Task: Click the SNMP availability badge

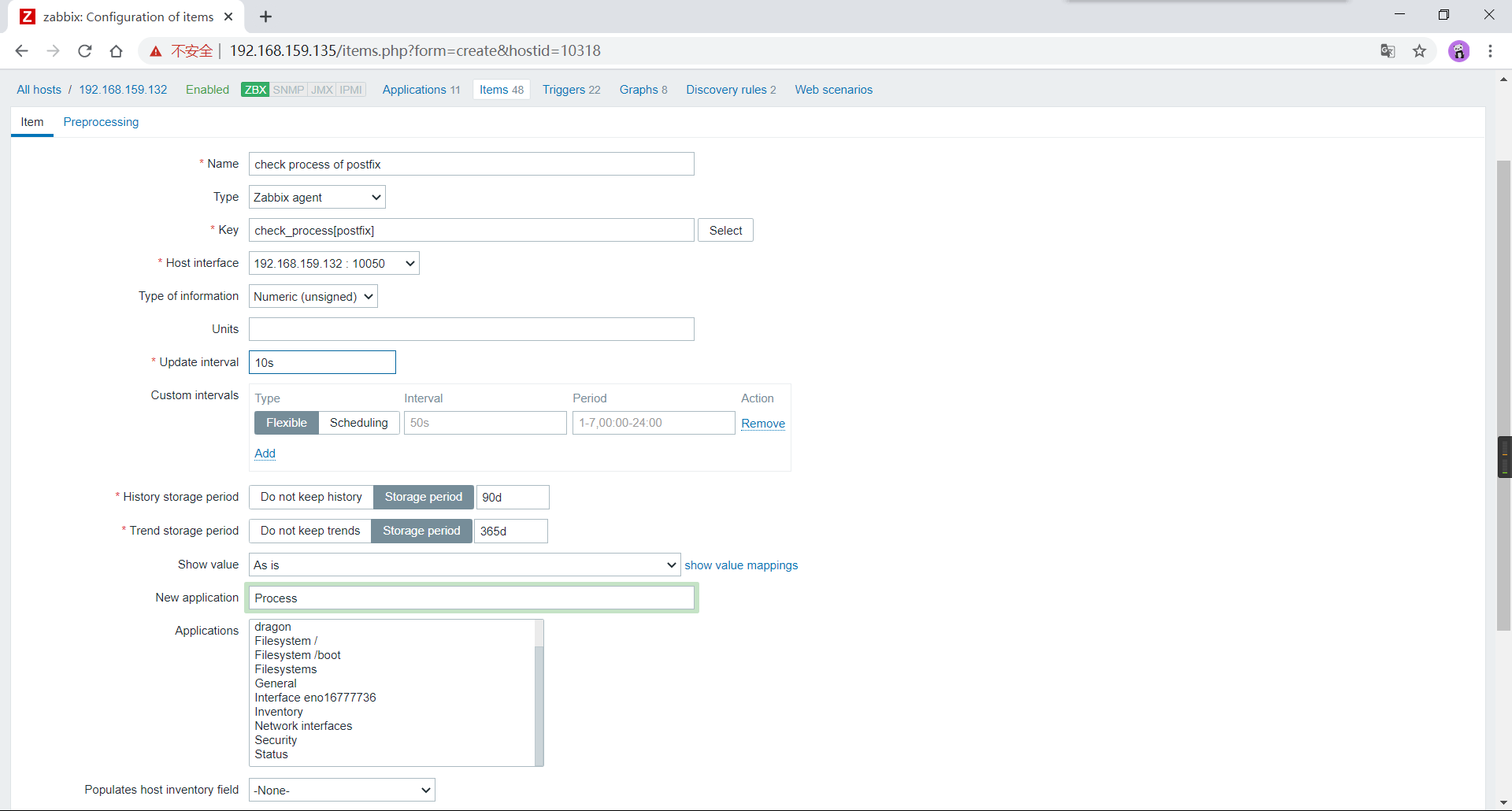Action: click(x=288, y=90)
